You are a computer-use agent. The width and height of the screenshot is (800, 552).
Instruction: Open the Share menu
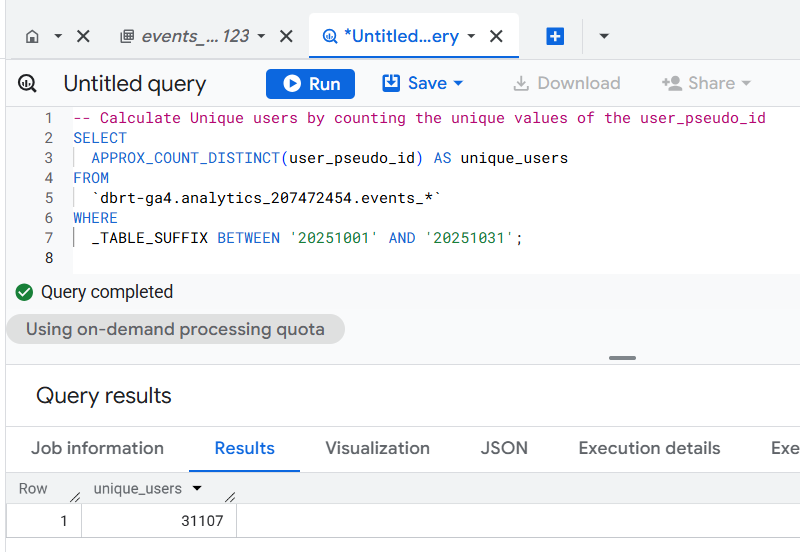[x=705, y=84]
